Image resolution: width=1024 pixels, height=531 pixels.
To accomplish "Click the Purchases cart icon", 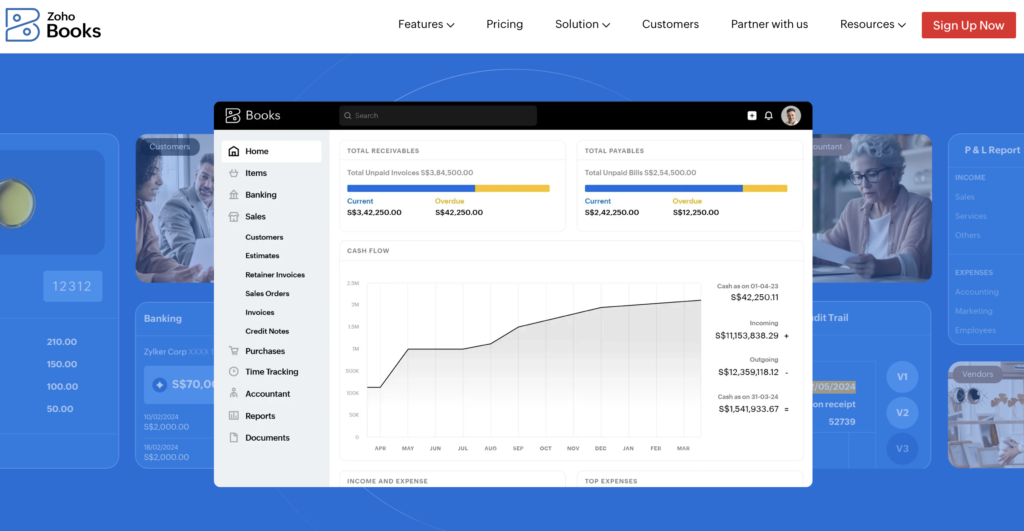I will click(234, 351).
